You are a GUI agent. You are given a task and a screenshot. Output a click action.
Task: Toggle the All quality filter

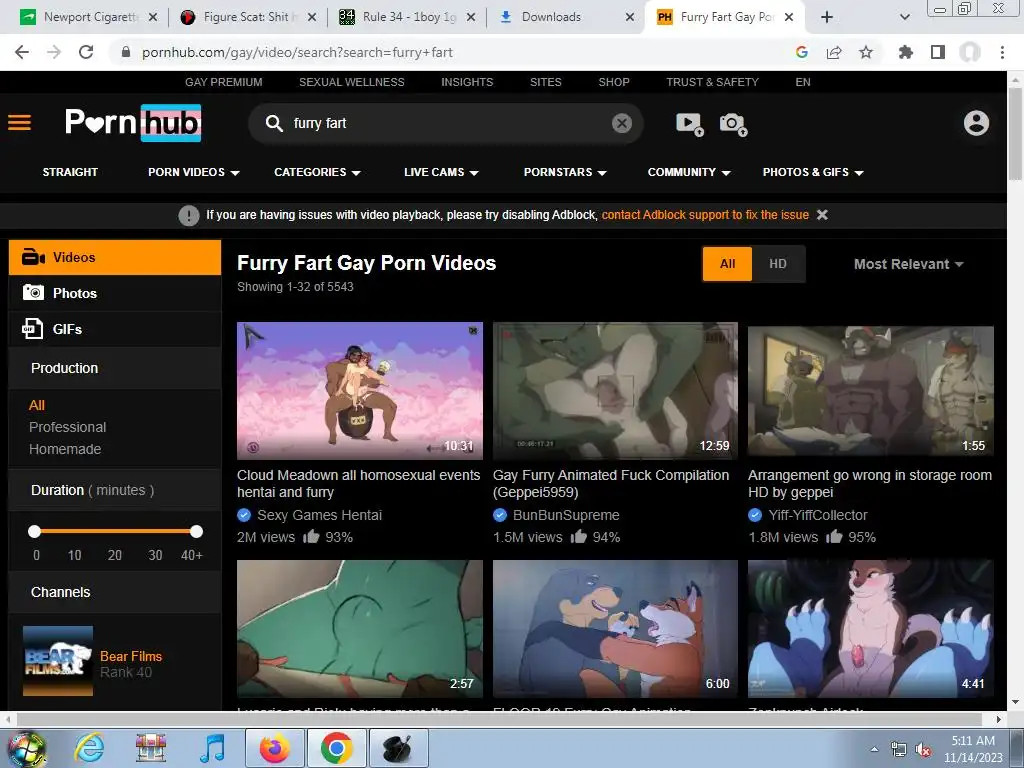point(728,264)
